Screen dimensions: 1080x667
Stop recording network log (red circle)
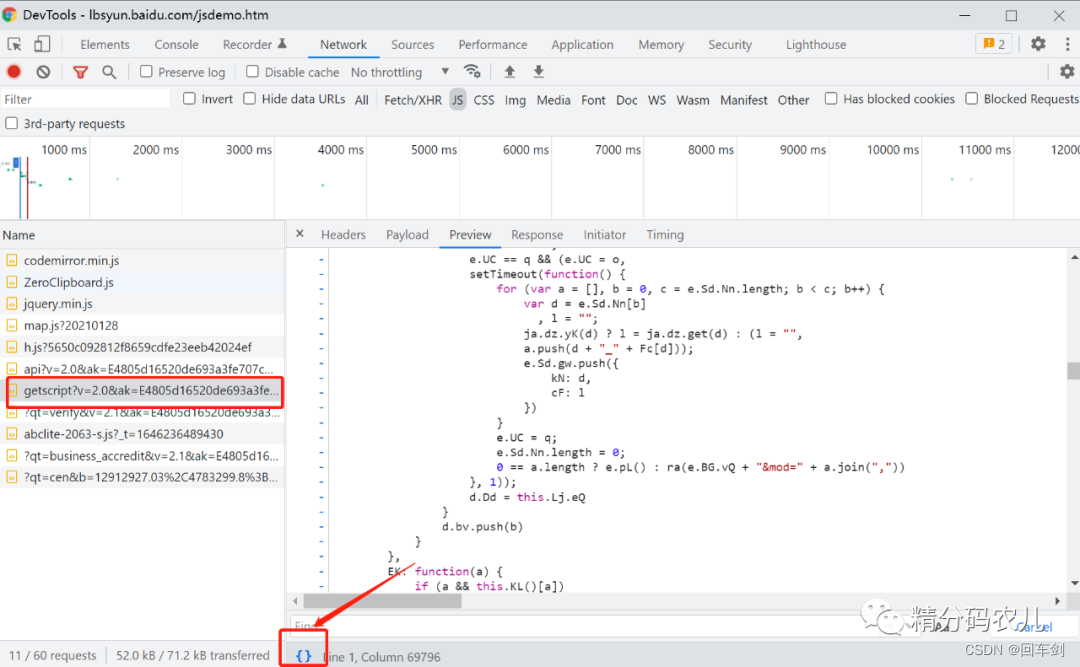pyautogui.click(x=14, y=72)
